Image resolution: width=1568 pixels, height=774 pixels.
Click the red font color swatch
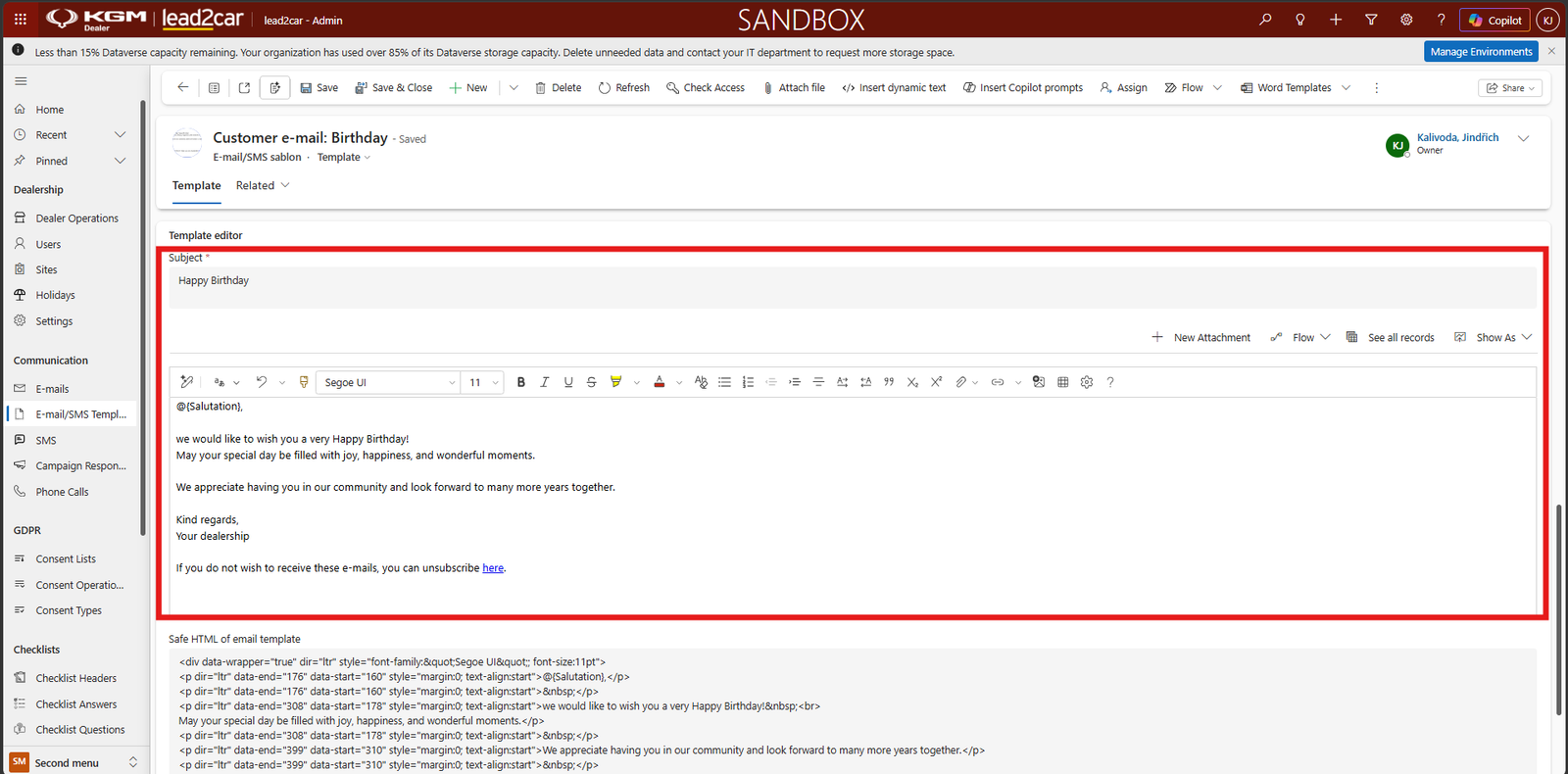tap(660, 382)
